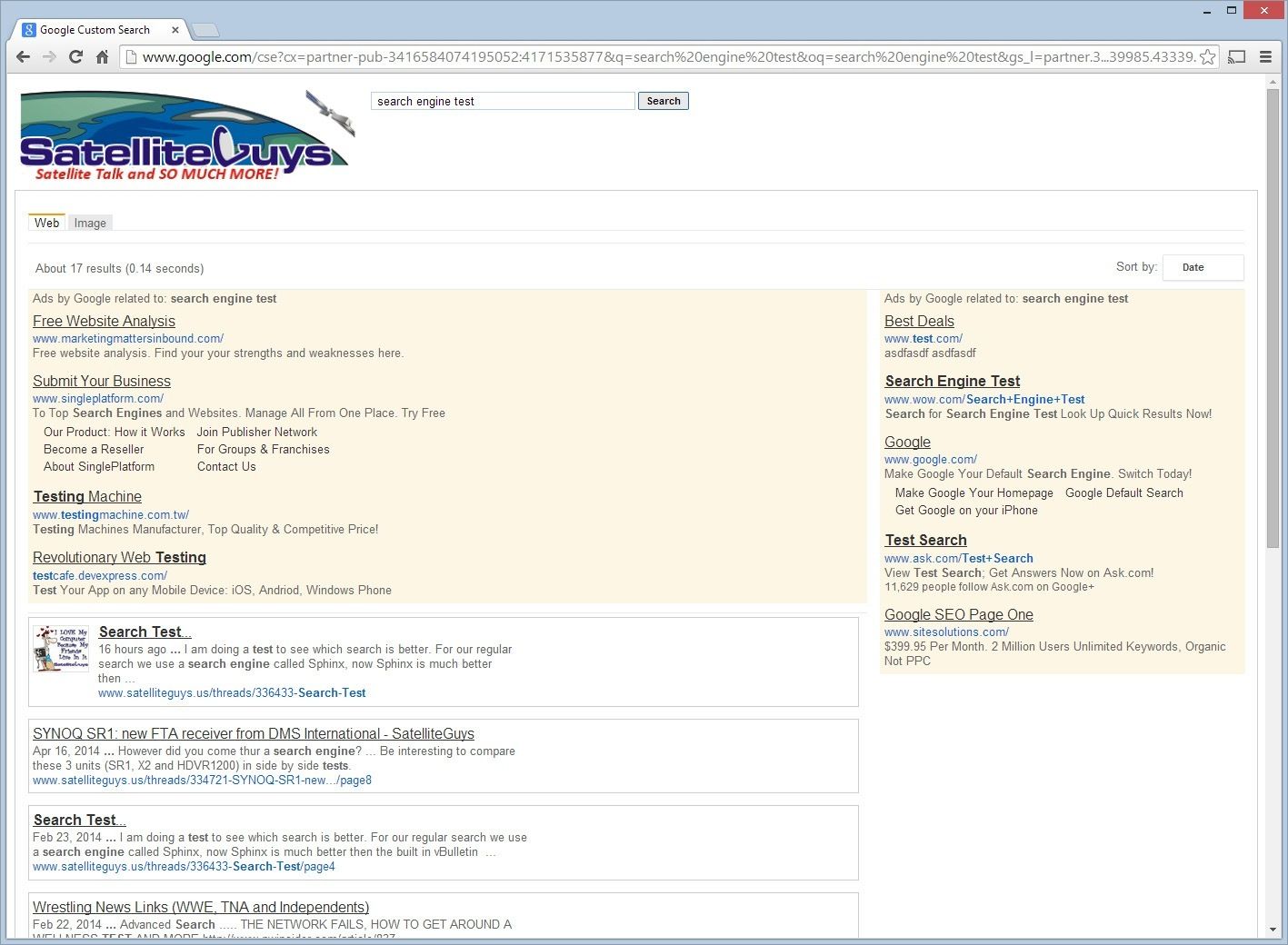This screenshot has height=945, width=1288.
Task: Click the www.marketingmattersinbound.com URL
Action: [x=128, y=339]
